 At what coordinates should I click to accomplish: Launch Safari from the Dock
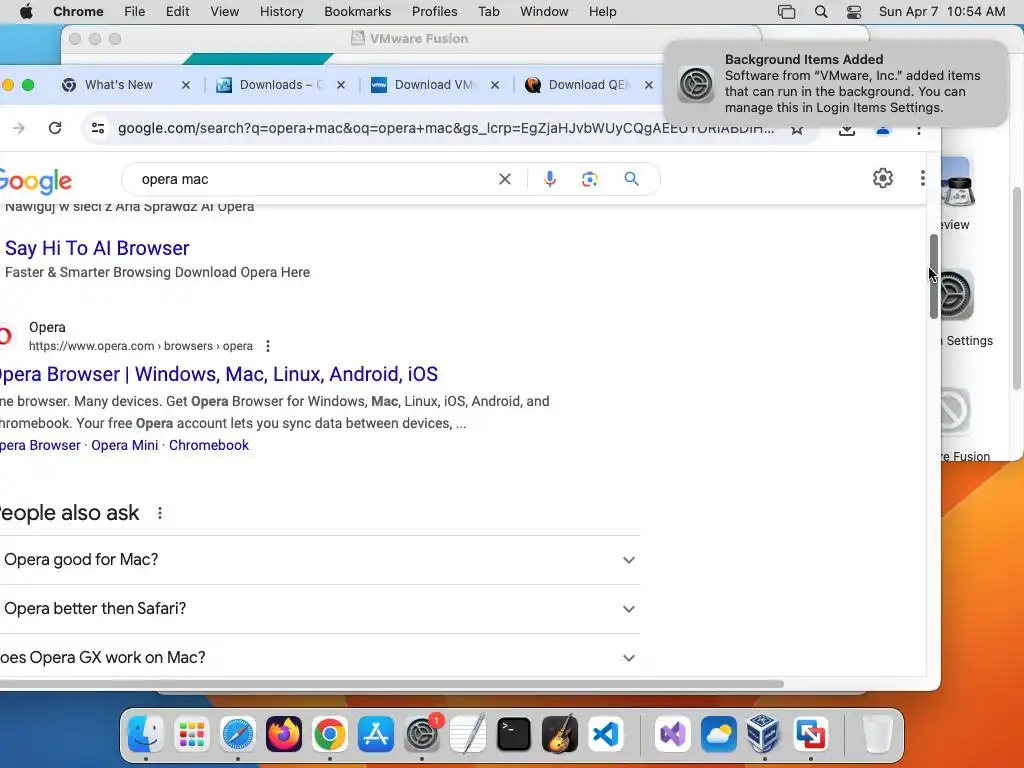tap(238, 734)
